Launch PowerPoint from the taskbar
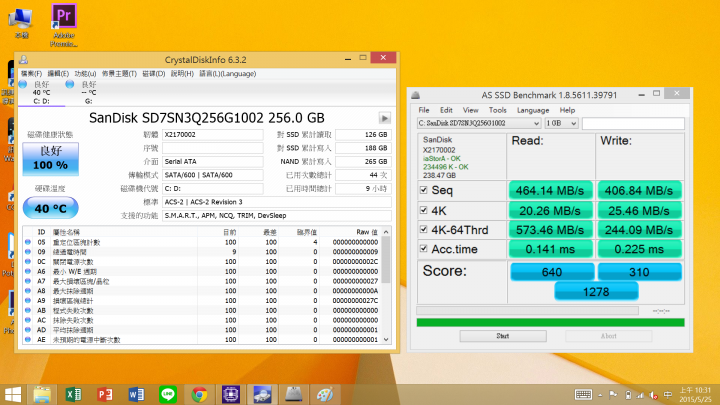Viewport: 720px width, 405px height. point(105,394)
